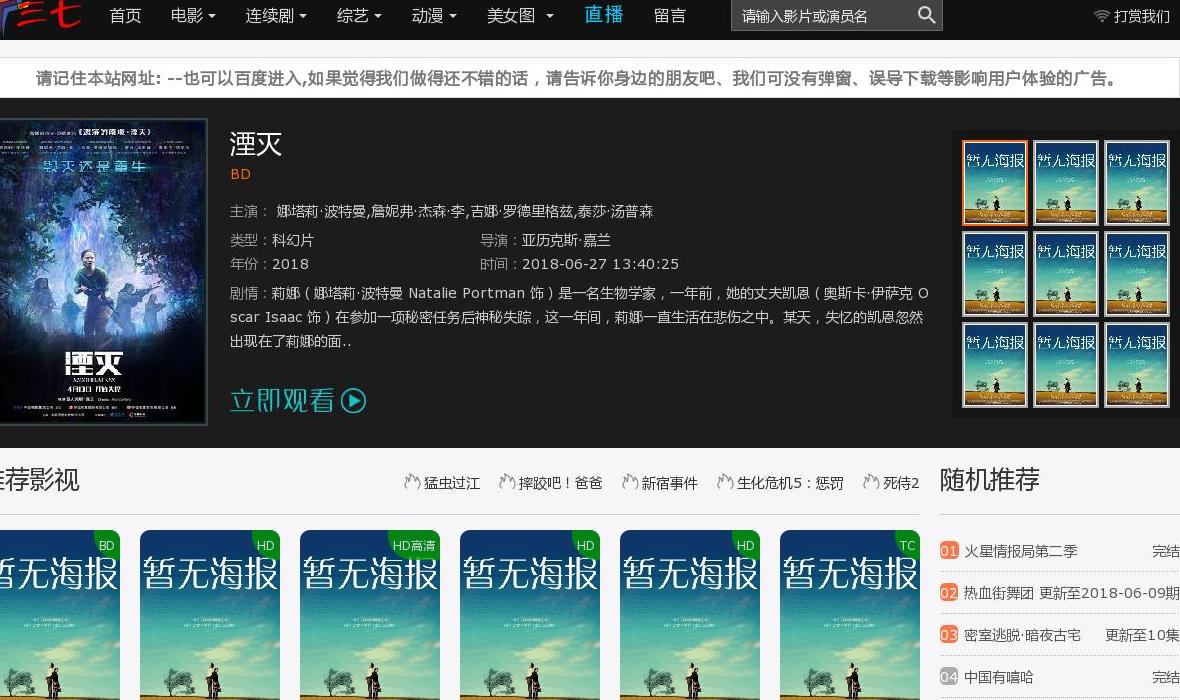Viewport: 1180px width, 700px height.
Task: Open the recommended card tagged HD高清
Action: pyautogui.click(x=370, y=615)
